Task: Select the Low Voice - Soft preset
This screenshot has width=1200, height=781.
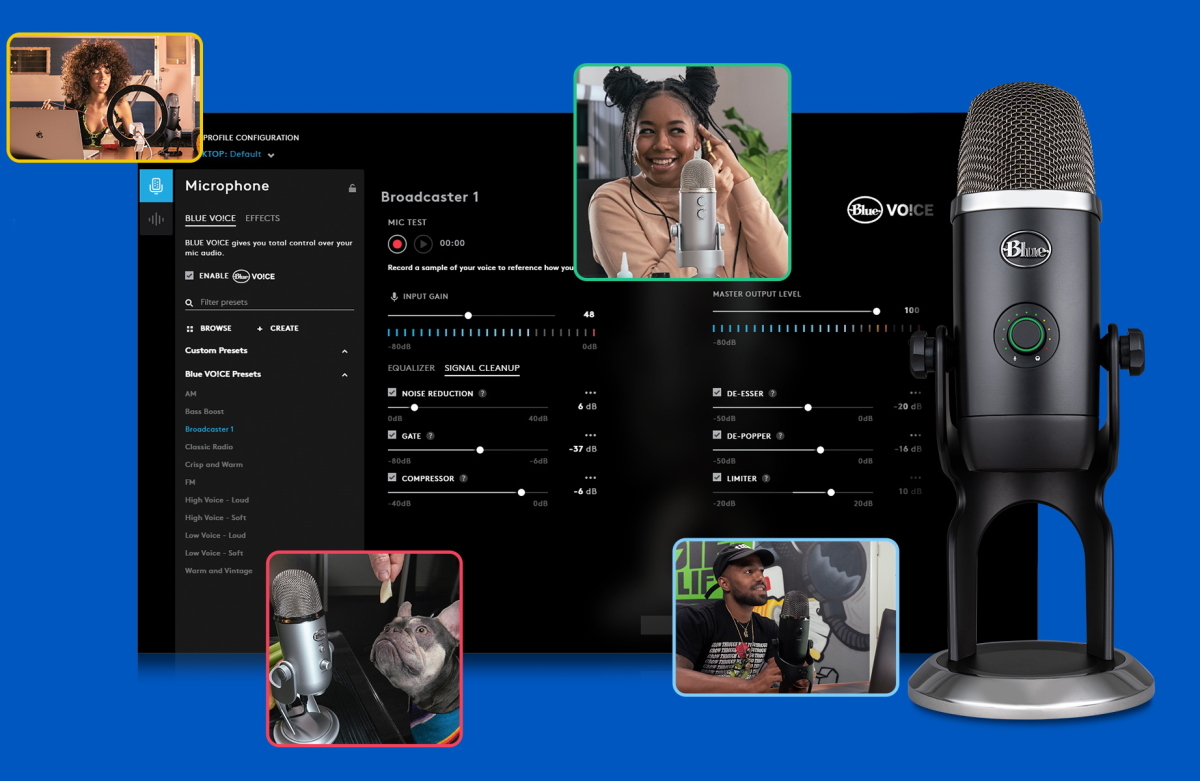Action: pos(214,553)
